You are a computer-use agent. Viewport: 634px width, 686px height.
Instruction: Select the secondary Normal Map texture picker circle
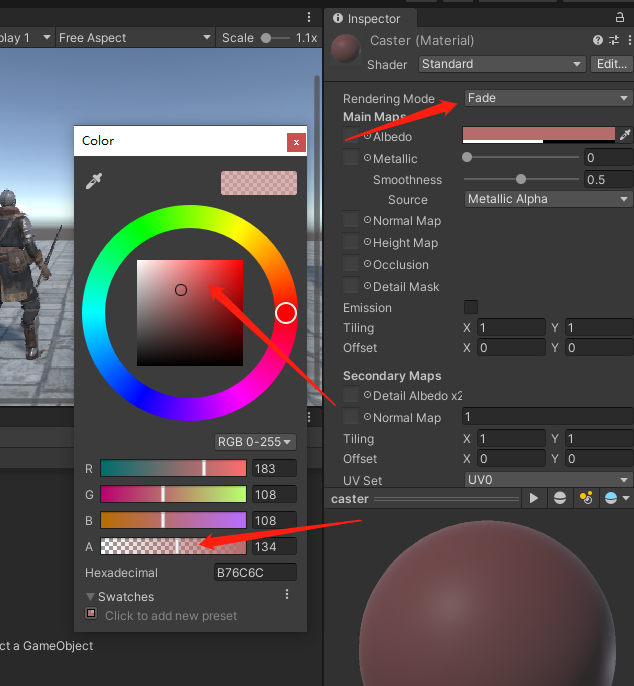coord(368,417)
